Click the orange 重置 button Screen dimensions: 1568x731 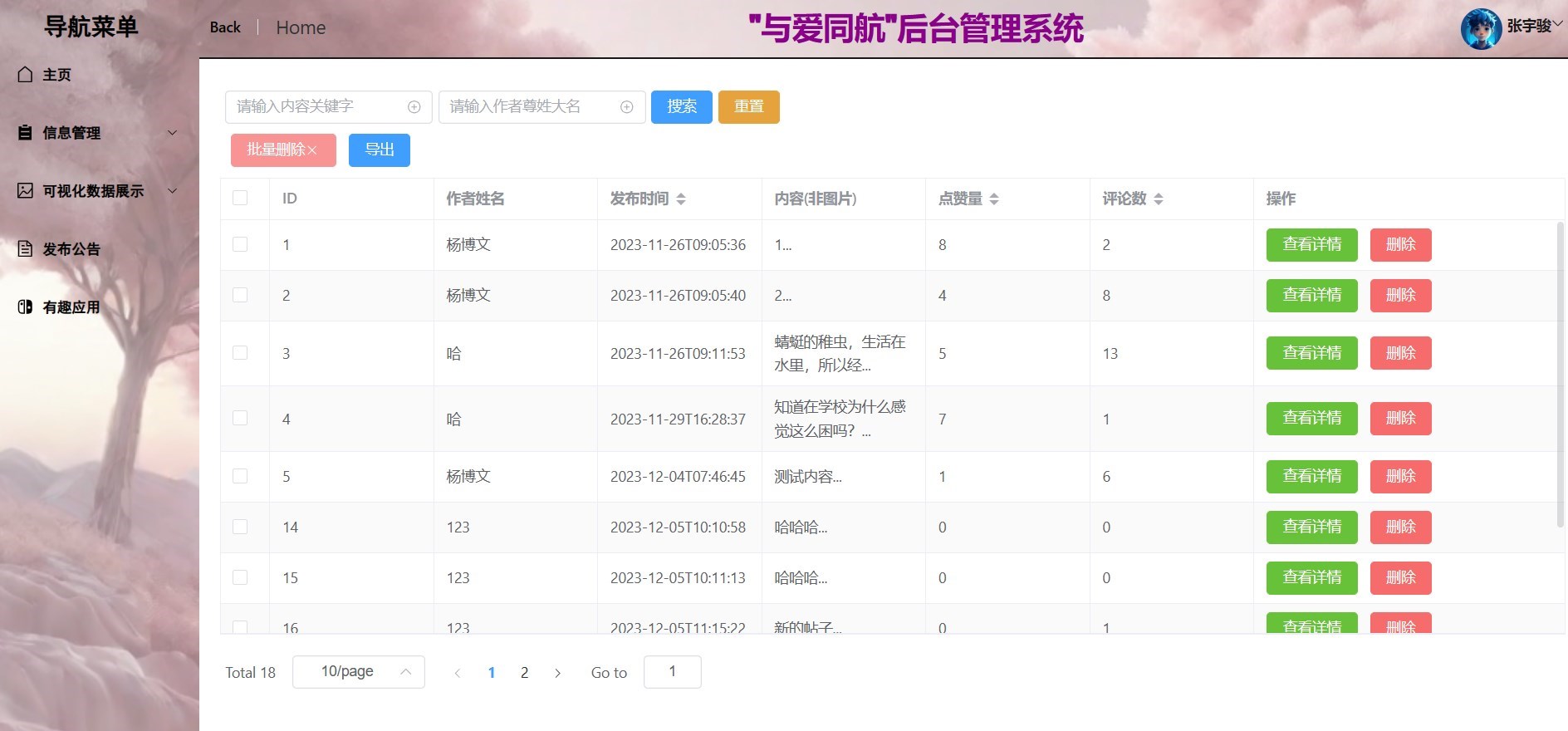pyautogui.click(x=749, y=107)
